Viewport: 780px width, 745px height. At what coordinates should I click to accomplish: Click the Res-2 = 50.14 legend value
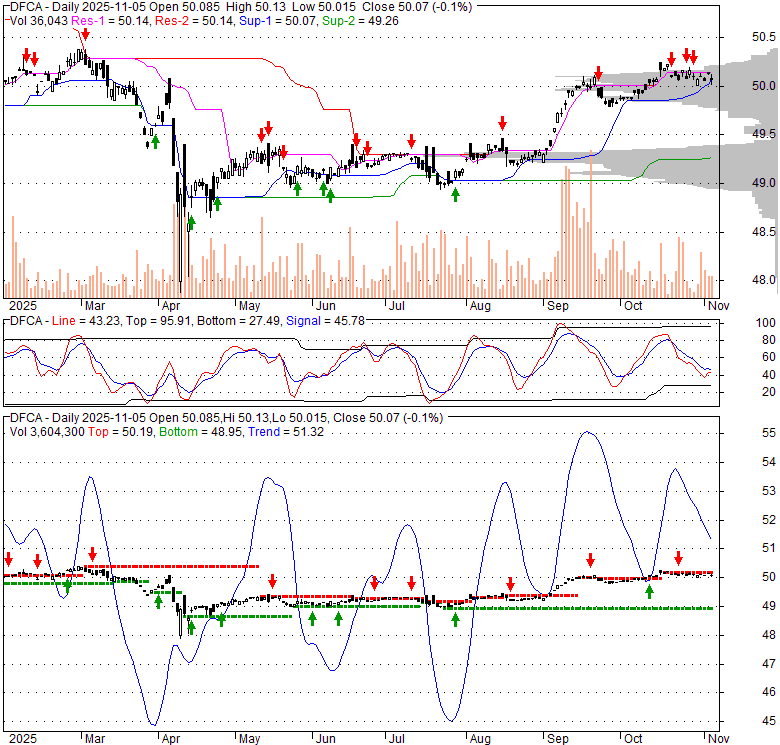(194, 21)
